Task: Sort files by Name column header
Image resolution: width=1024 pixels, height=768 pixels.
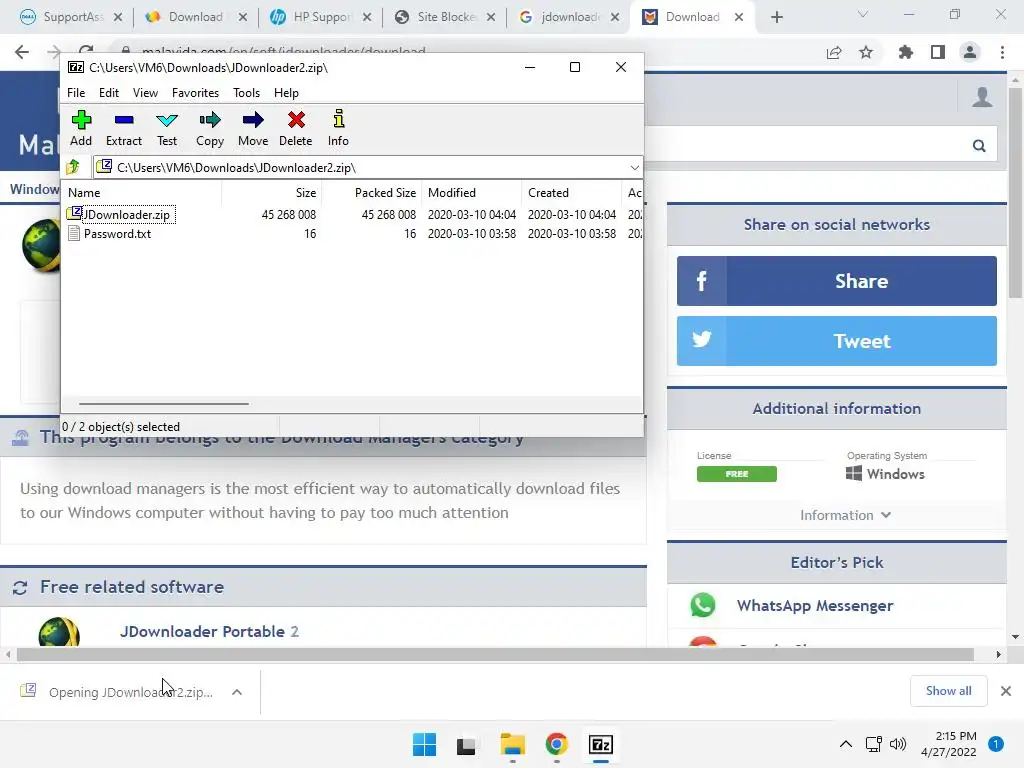Action: 142,193
